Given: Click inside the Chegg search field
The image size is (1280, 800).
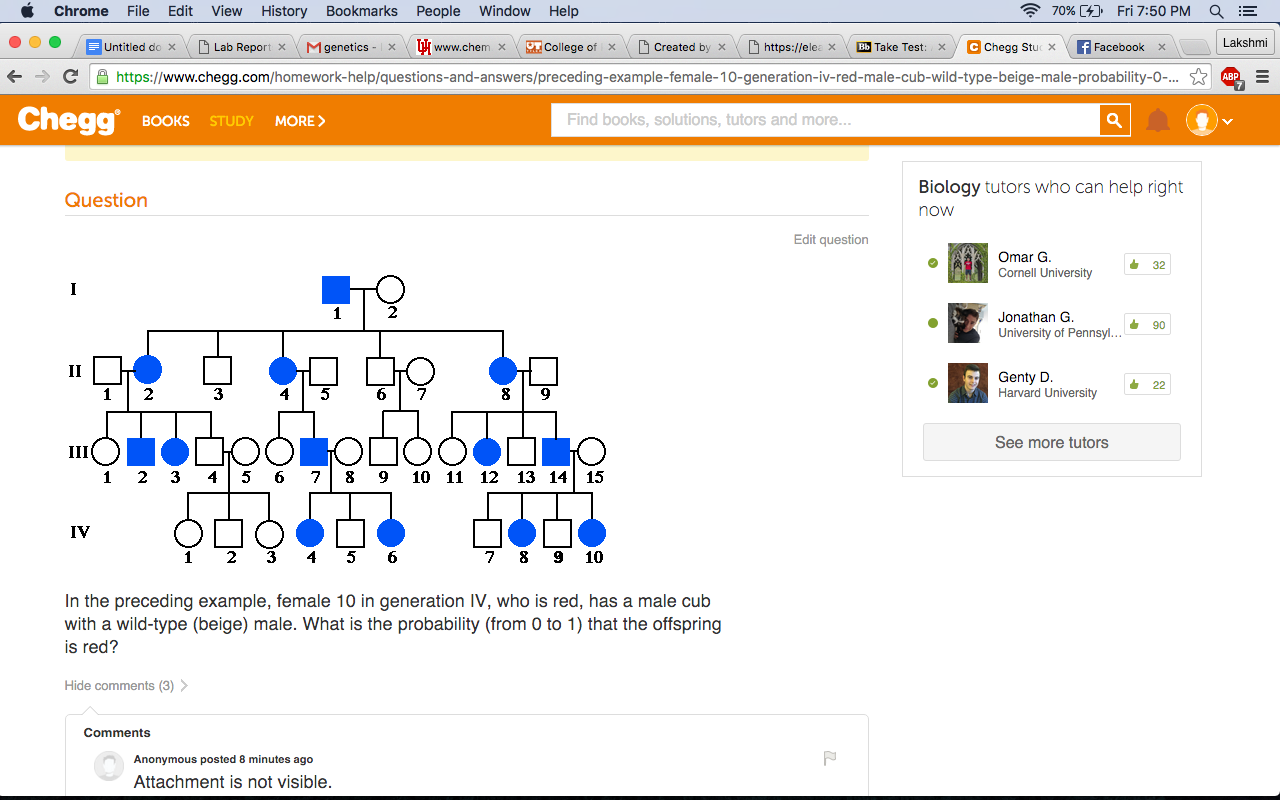Looking at the screenshot, I should click(820, 119).
